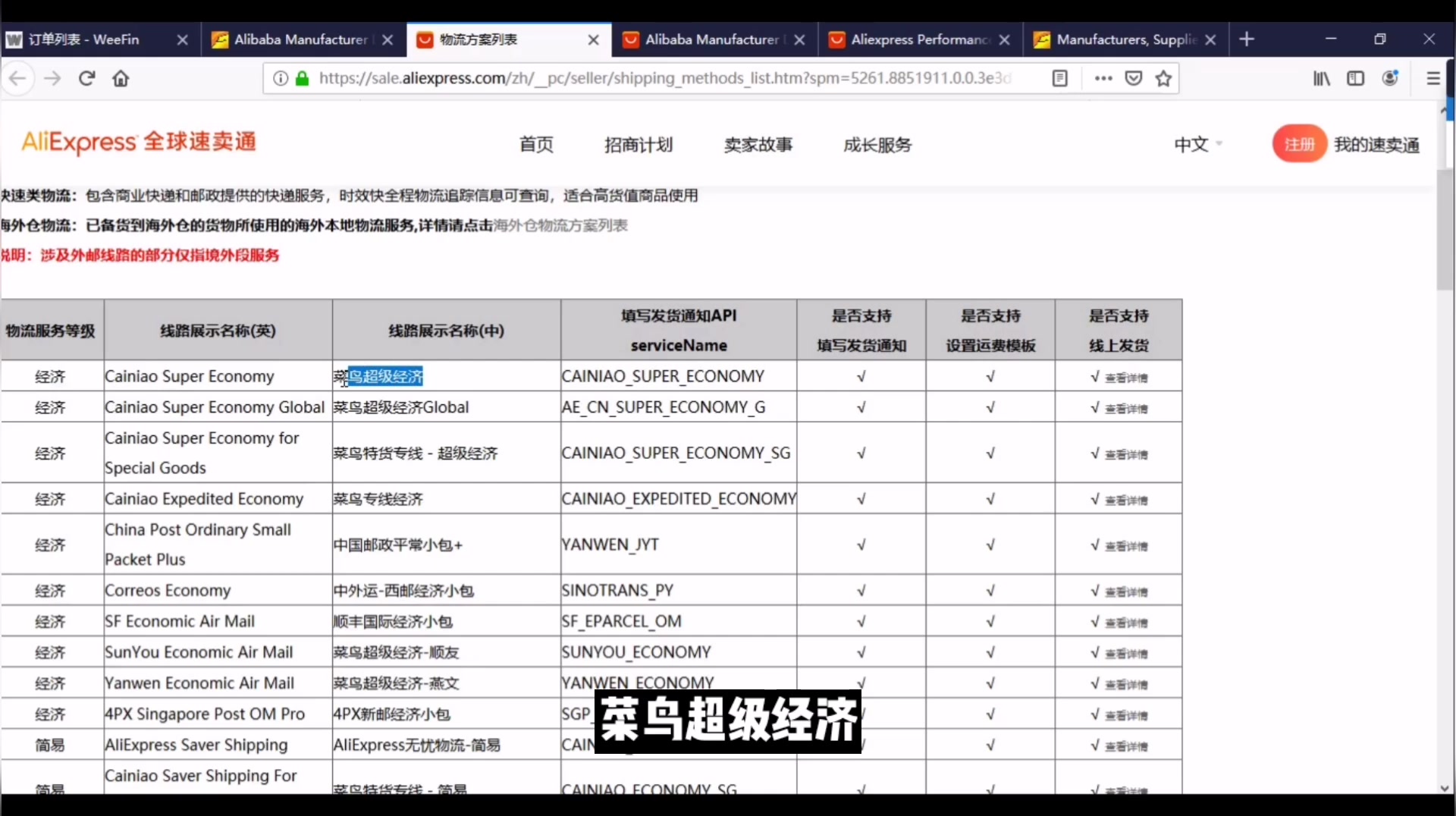View details link in Correos Economy row
The image size is (1456, 816).
(x=1126, y=592)
